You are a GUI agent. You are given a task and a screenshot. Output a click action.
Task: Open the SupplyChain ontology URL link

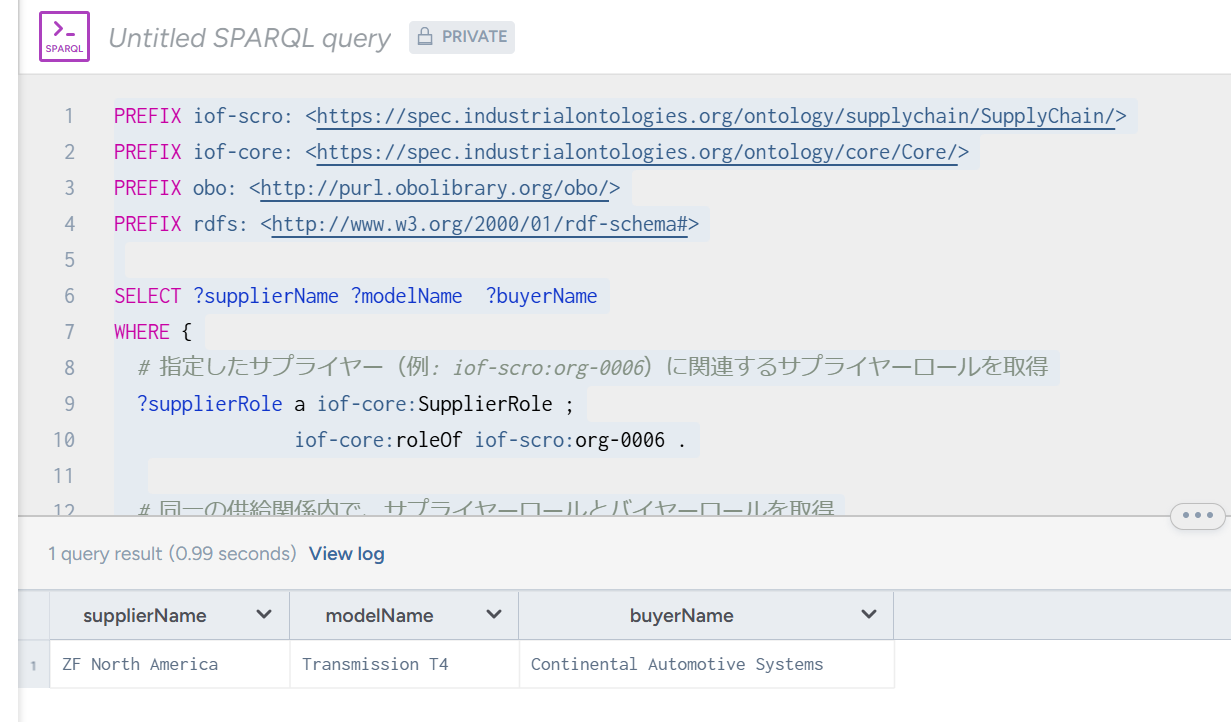click(716, 116)
